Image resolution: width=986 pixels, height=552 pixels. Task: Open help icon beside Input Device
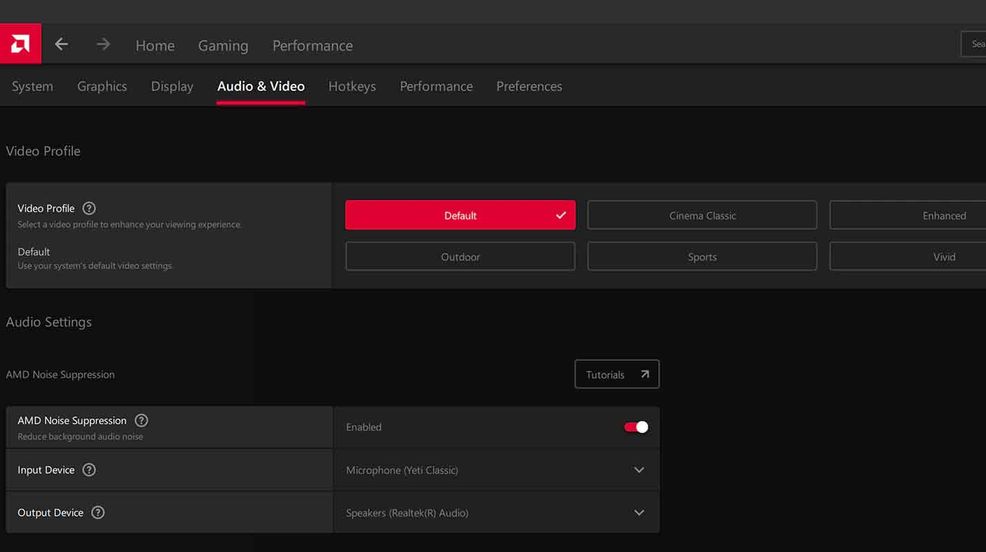89,470
